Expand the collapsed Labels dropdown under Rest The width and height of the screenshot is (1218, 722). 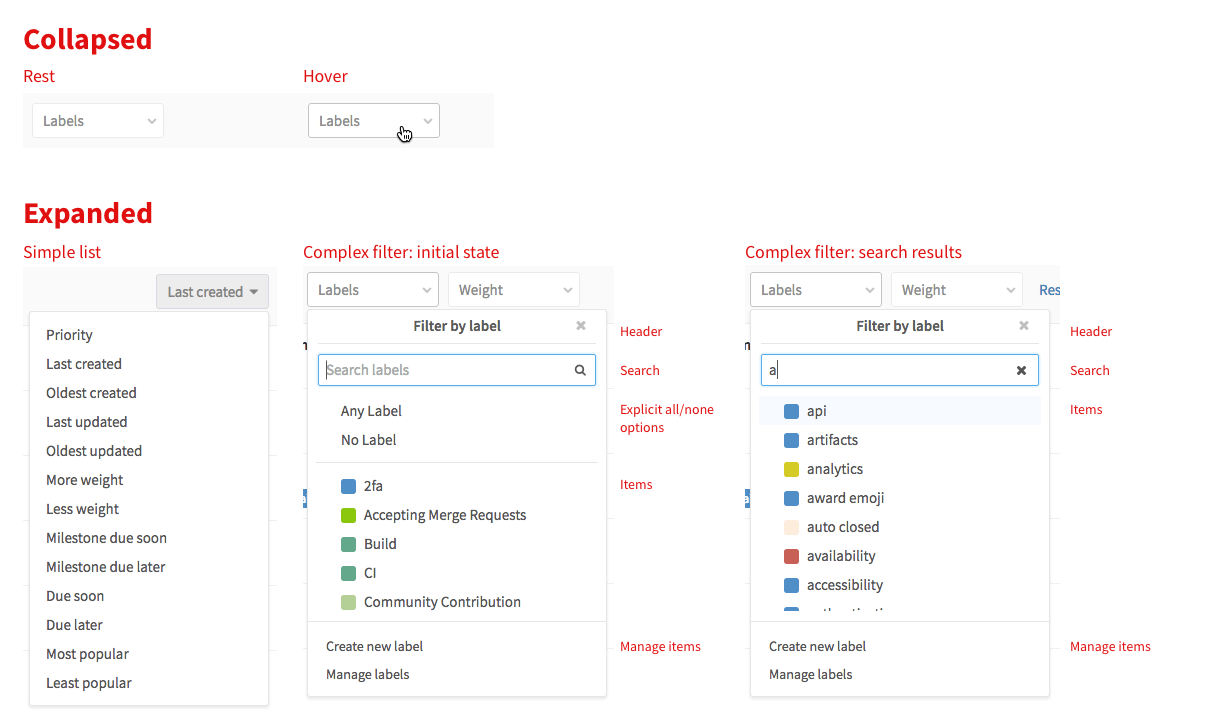[x=97, y=120]
